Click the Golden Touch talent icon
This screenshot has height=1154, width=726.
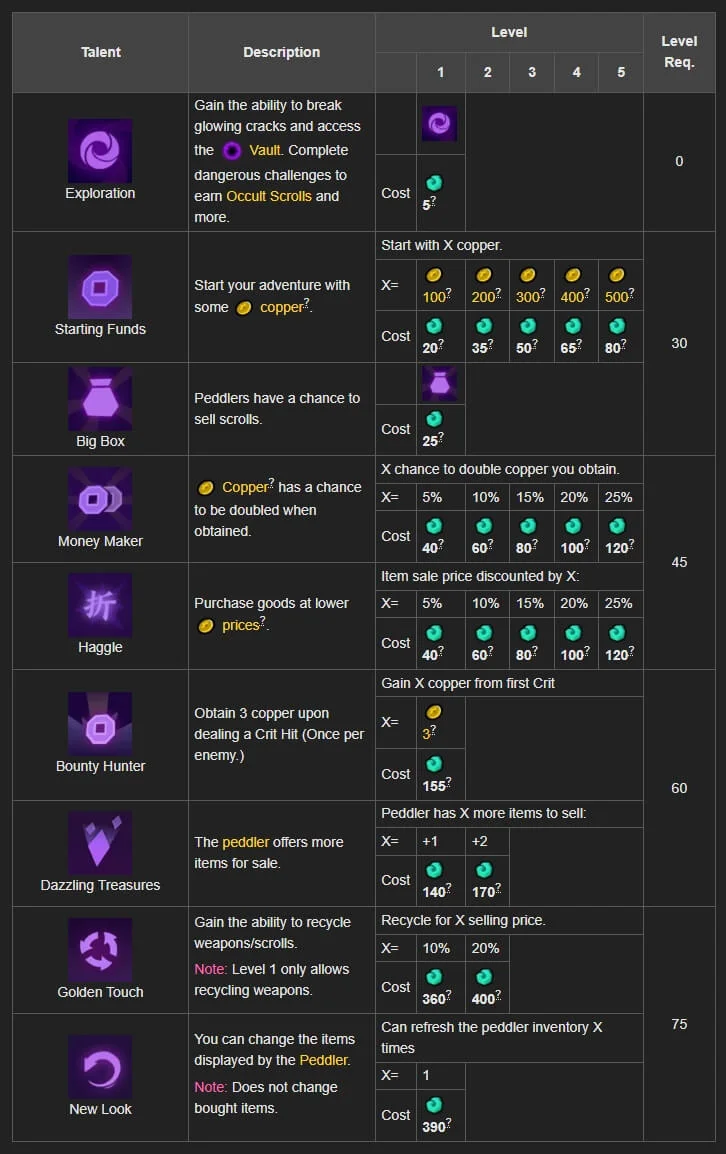click(100, 950)
